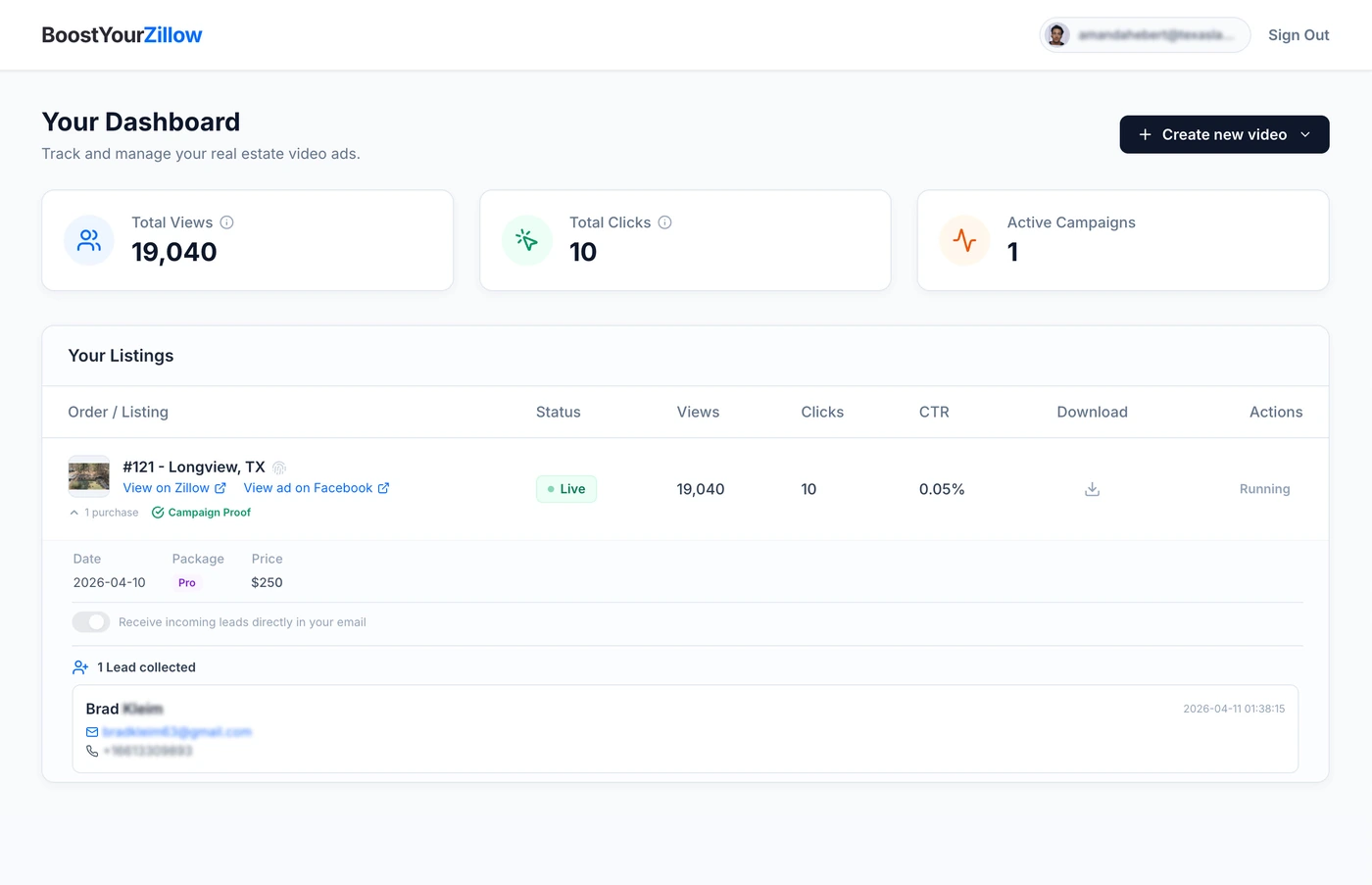Click the info icon beside Total Clicks
The image size is (1372, 885).
point(665,221)
